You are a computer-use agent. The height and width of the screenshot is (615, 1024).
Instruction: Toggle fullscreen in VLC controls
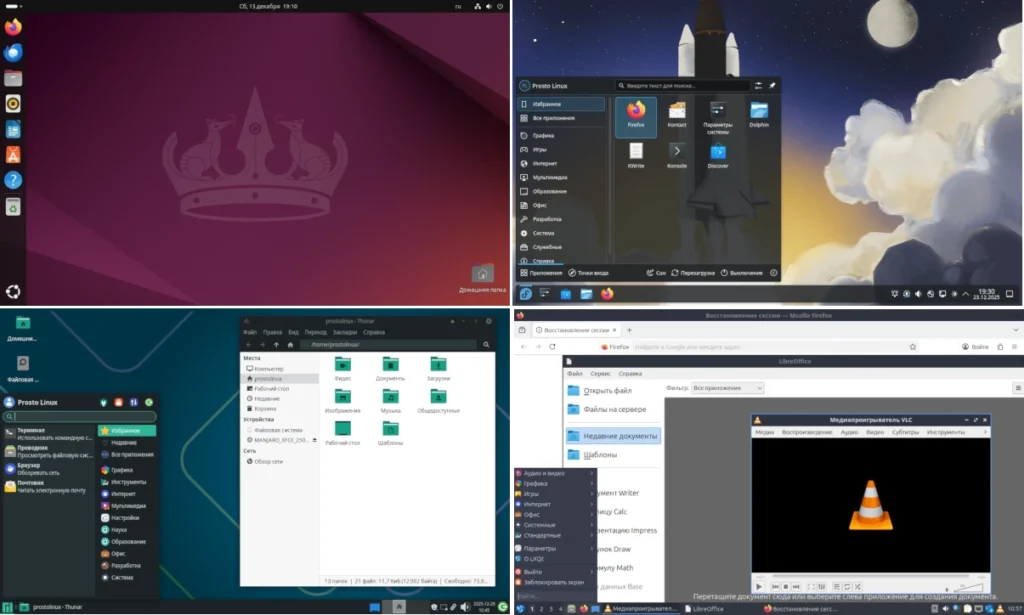pos(811,587)
